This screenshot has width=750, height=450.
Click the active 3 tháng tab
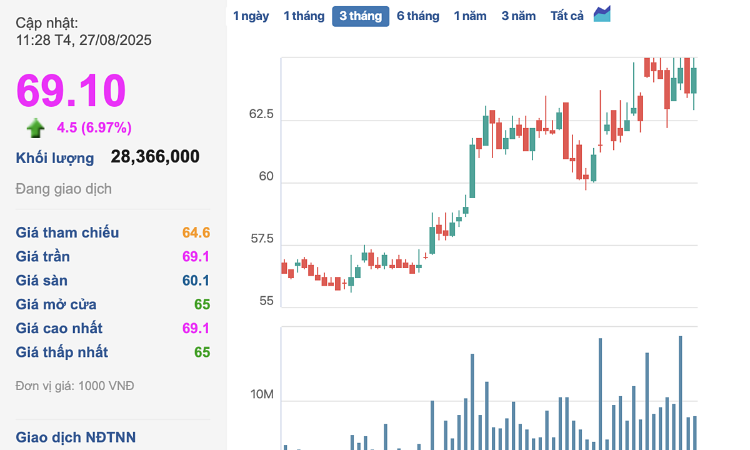360,16
